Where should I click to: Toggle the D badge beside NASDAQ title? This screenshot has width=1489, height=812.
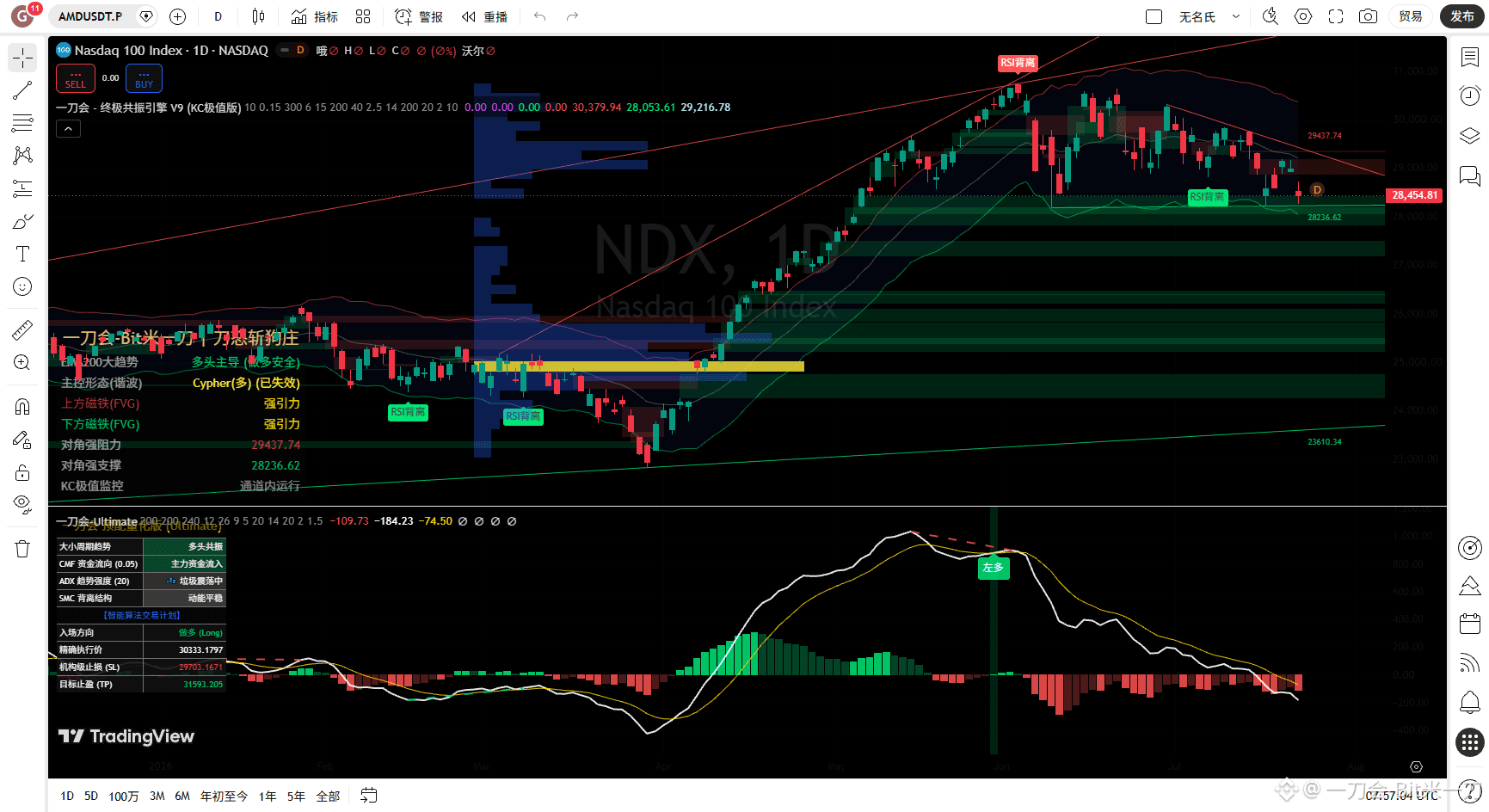(300, 51)
